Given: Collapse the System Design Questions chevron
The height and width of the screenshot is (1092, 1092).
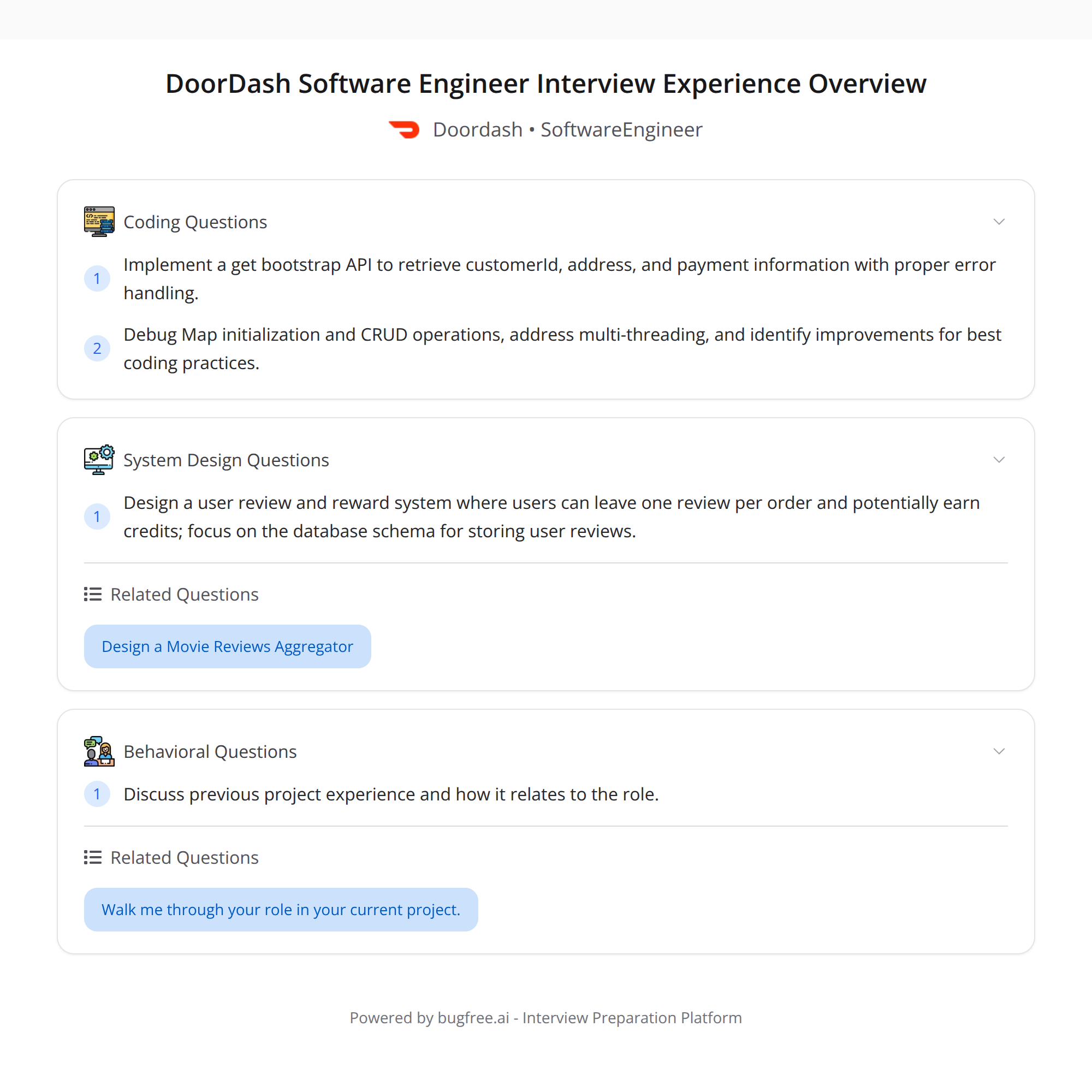Looking at the screenshot, I should tap(999, 460).
